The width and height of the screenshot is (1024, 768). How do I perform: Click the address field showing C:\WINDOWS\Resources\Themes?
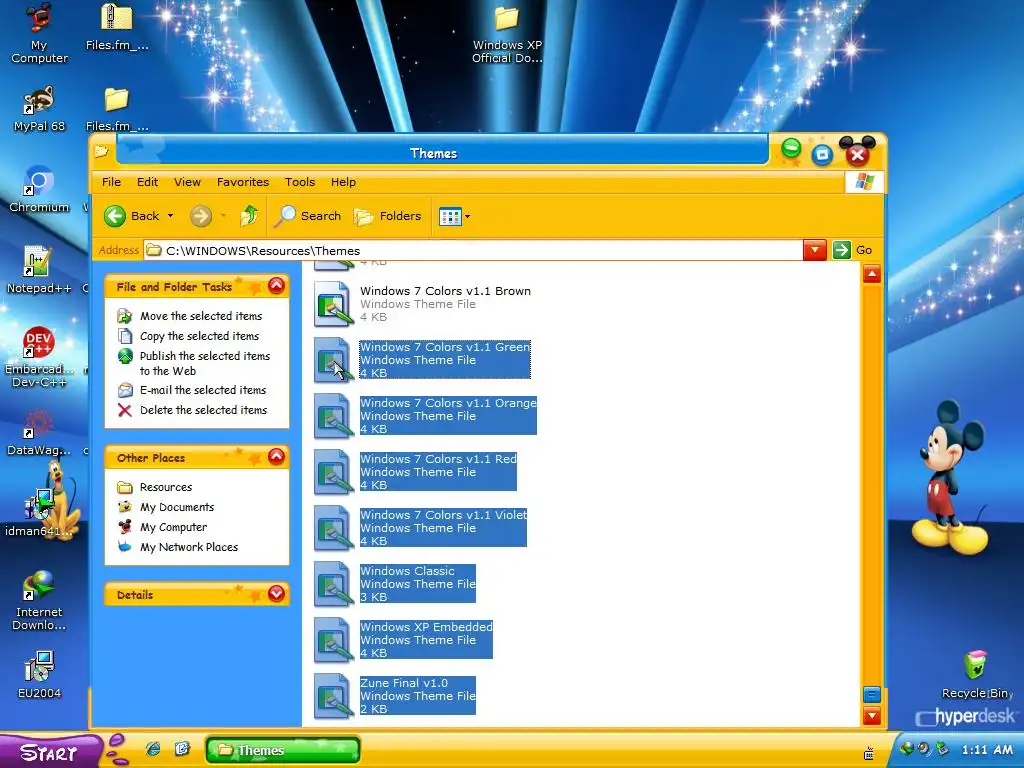[x=473, y=251]
